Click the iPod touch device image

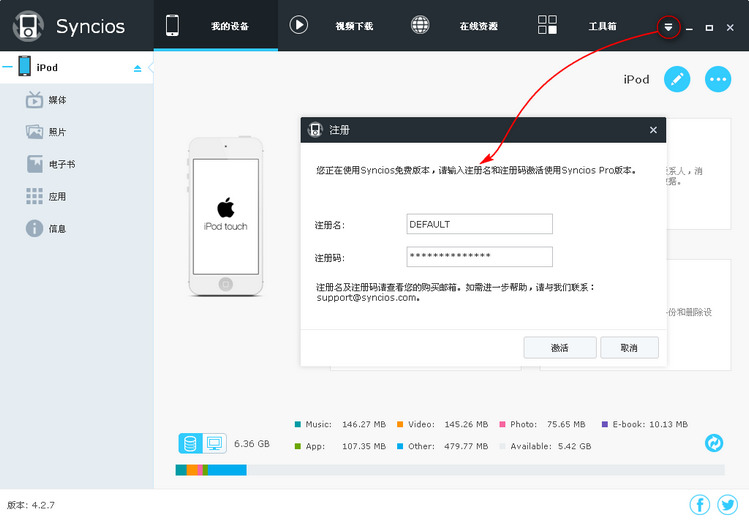coord(225,216)
